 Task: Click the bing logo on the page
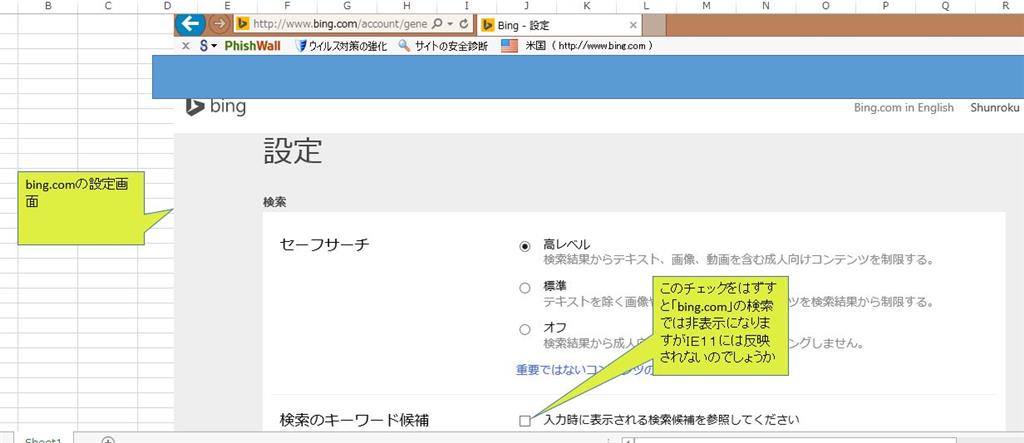tap(216, 107)
